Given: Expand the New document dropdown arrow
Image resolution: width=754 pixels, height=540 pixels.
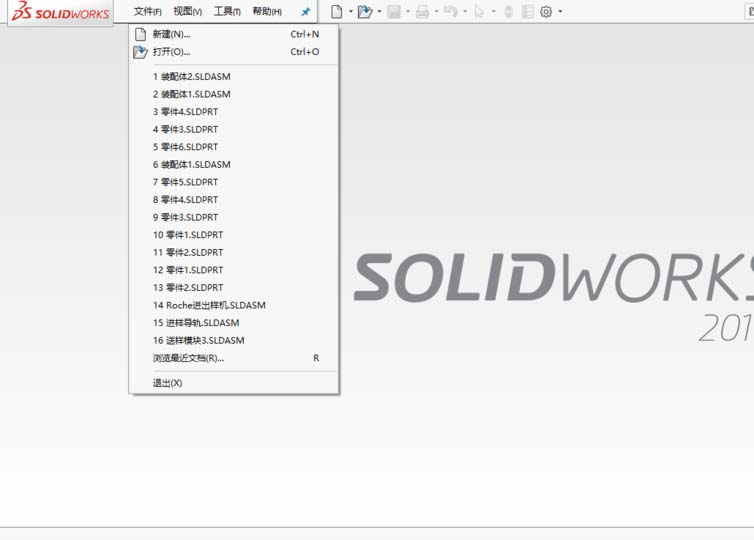Looking at the screenshot, I should (351, 12).
